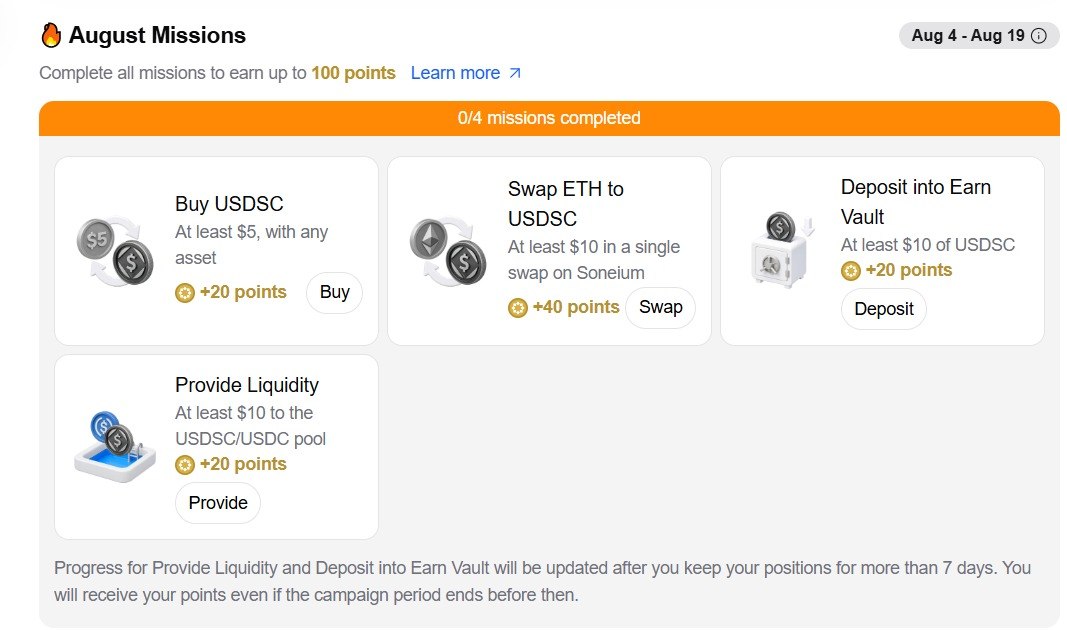Click the points coin icon in Buy USDSC card
The height and width of the screenshot is (630, 1067).
tap(185, 293)
